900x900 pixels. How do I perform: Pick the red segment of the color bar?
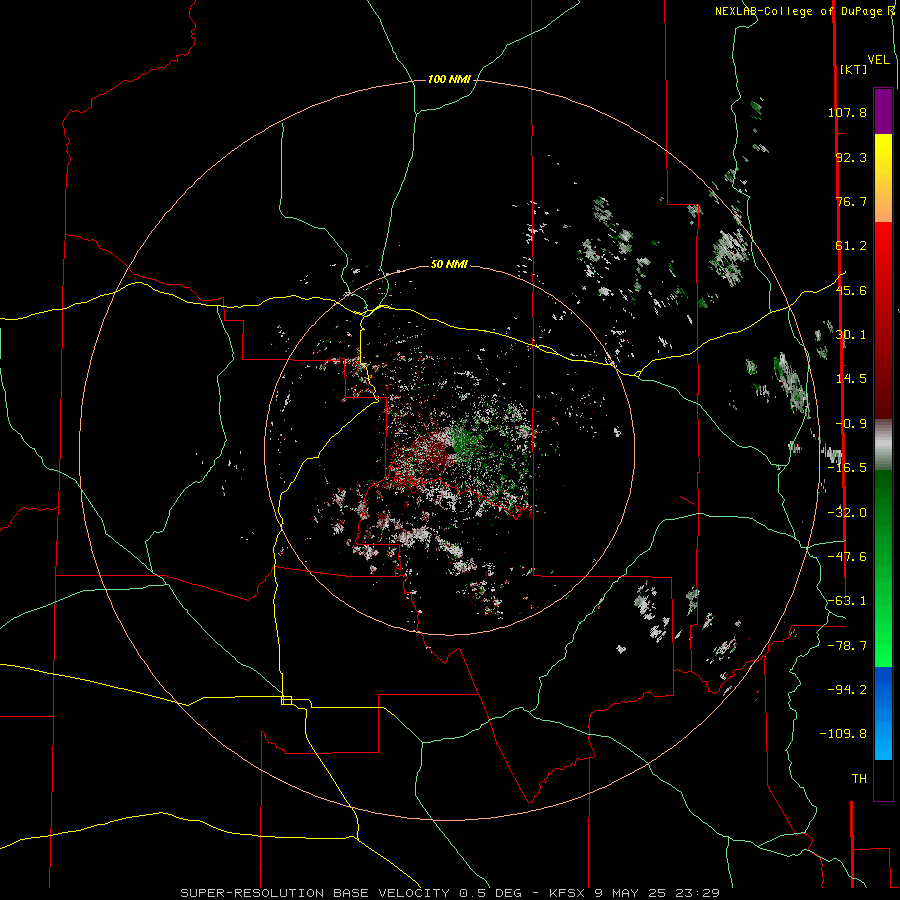pyautogui.click(x=883, y=320)
